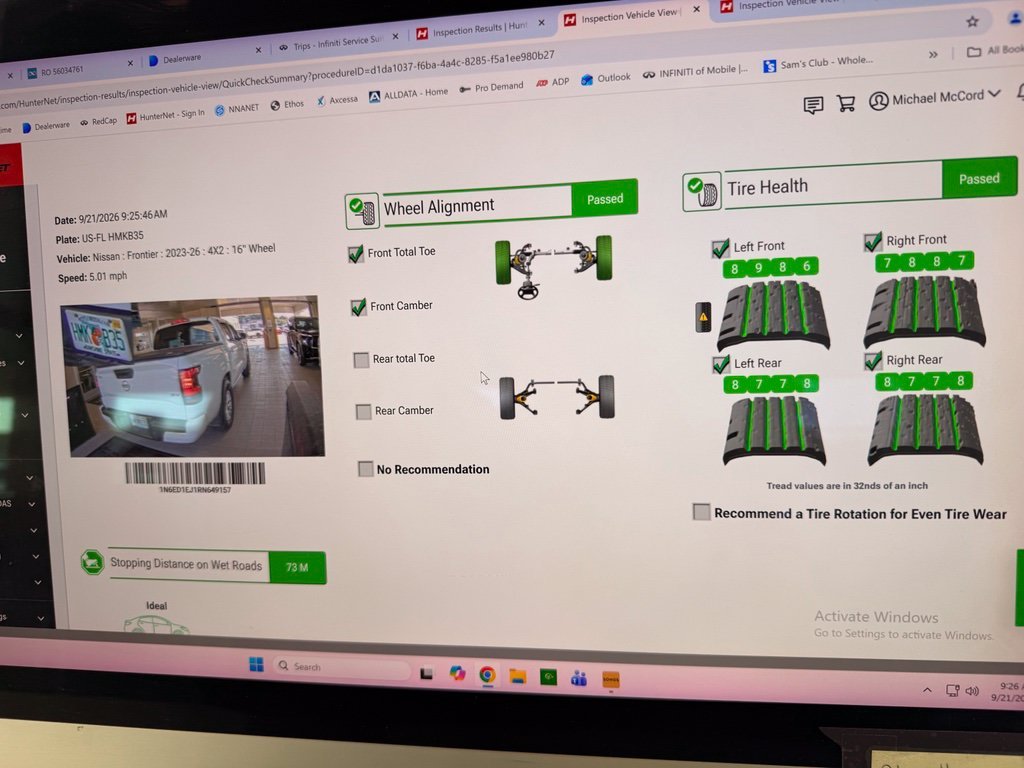Open File Explorer from the taskbar
Screen dimensions: 1024x768
coord(518,676)
